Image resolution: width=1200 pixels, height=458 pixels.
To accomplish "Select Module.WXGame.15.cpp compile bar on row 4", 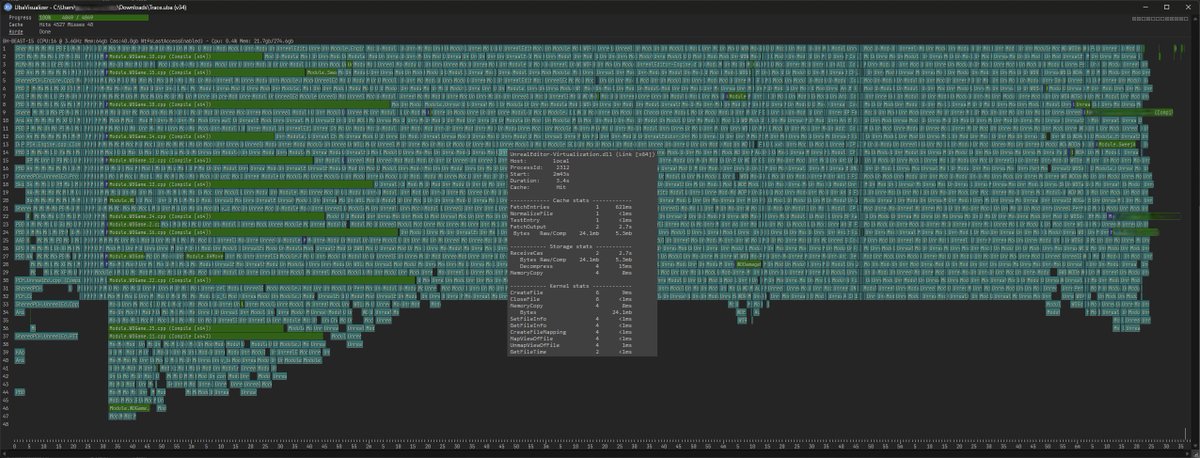I will coord(205,72).
